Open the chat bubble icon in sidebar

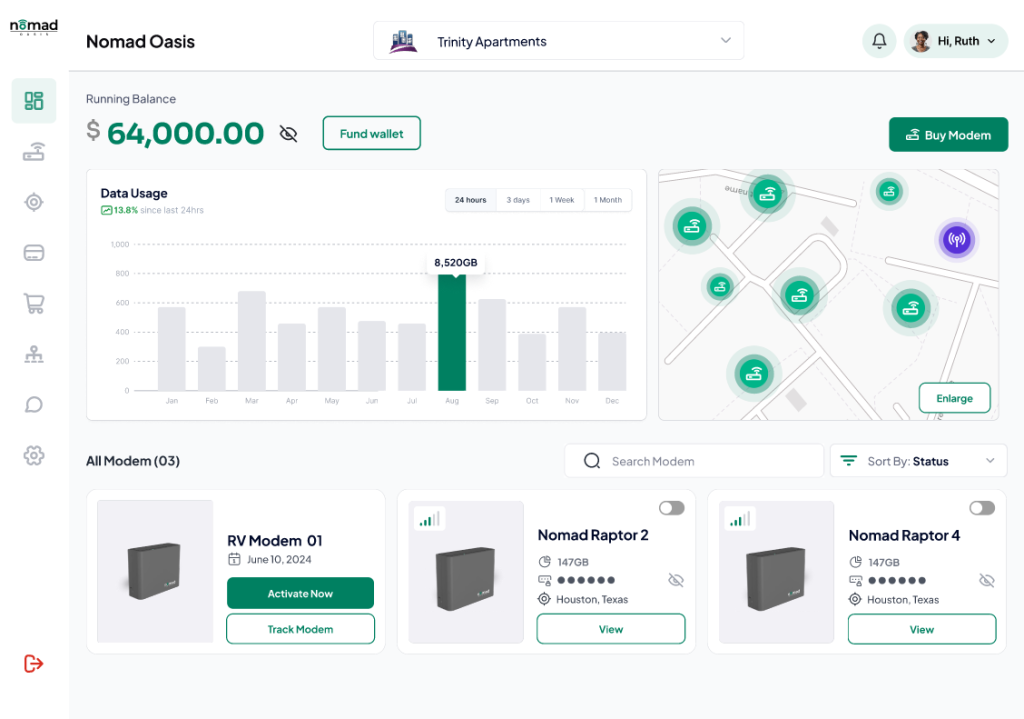pyautogui.click(x=34, y=405)
